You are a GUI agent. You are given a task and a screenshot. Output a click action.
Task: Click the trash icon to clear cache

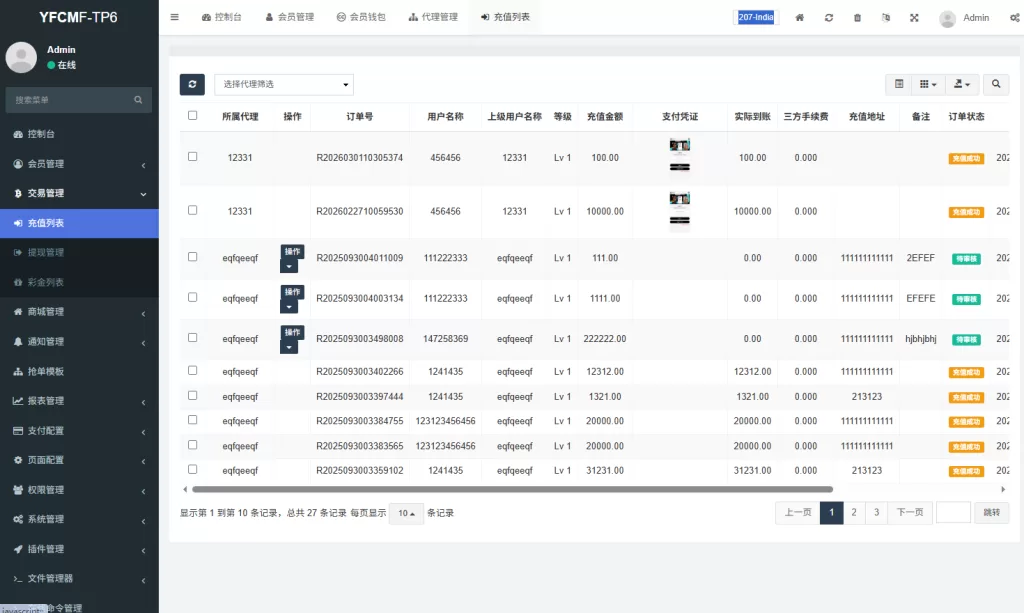[857, 18]
